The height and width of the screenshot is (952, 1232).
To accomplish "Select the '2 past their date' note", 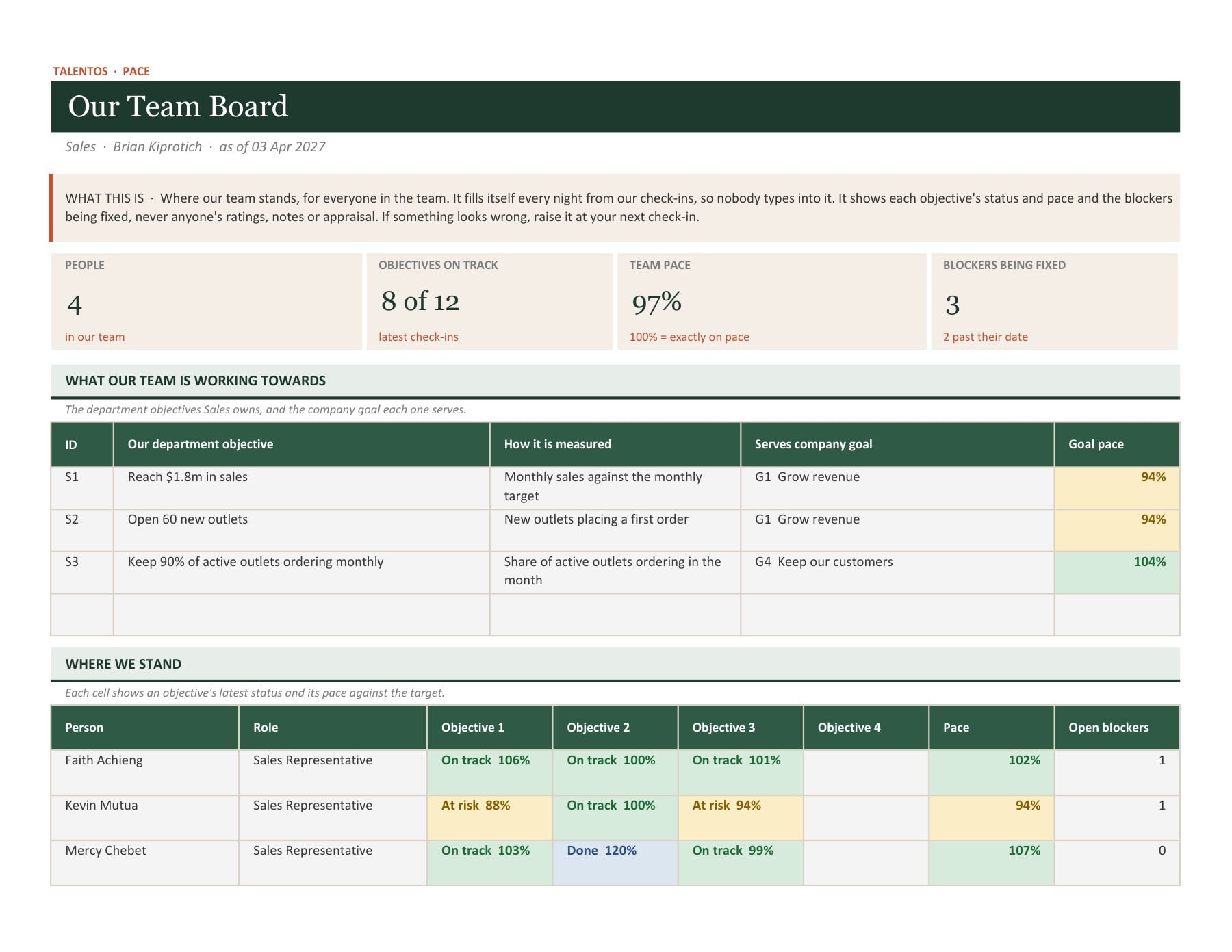I will (x=985, y=337).
